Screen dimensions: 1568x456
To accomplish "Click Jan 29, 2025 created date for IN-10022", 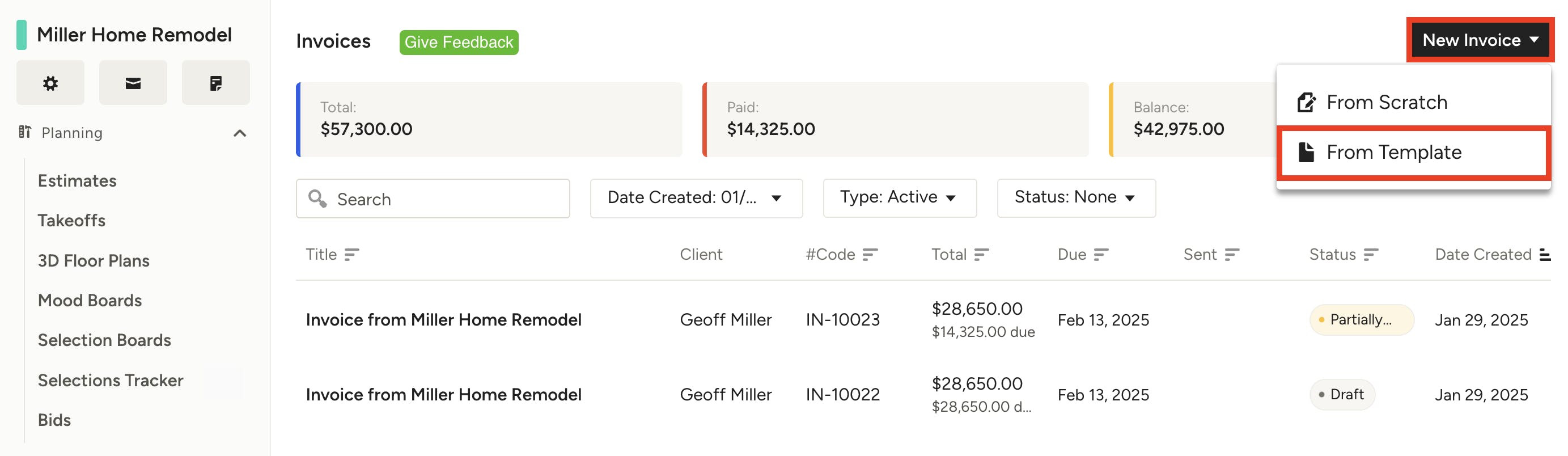I will coord(1481,395).
